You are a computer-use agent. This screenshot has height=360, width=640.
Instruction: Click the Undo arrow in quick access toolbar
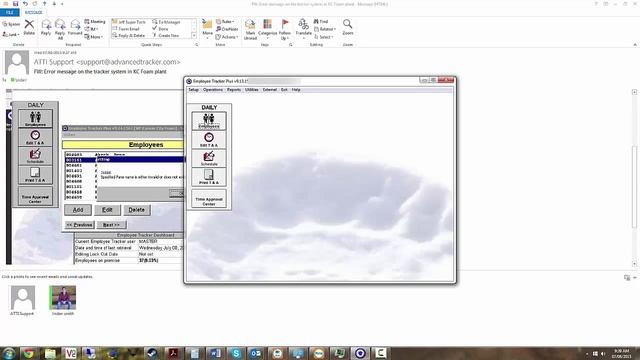point(25,4)
